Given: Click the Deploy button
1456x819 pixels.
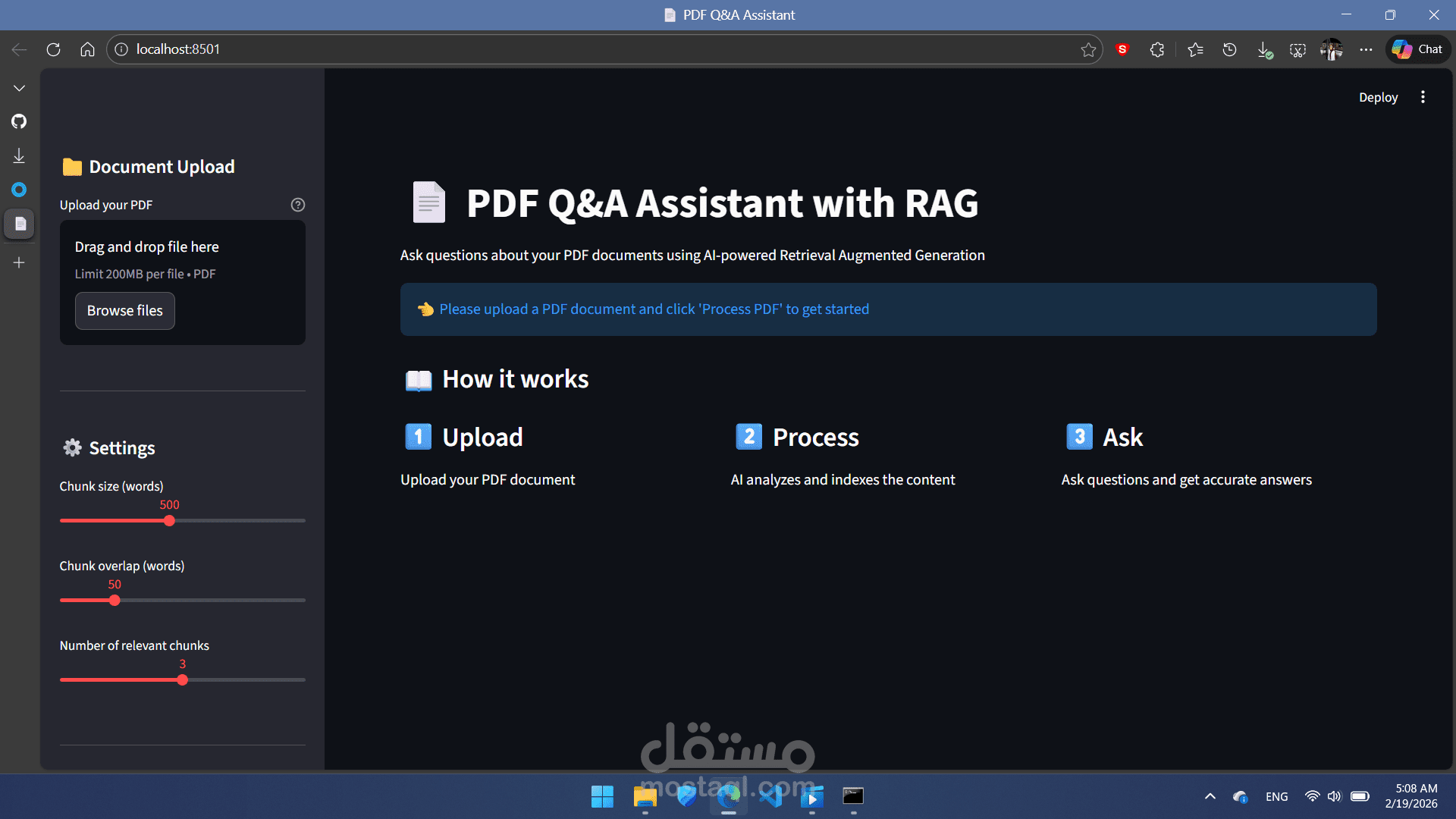Looking at the screenshot, I should pyautogui.click(x=1378, y=97).
